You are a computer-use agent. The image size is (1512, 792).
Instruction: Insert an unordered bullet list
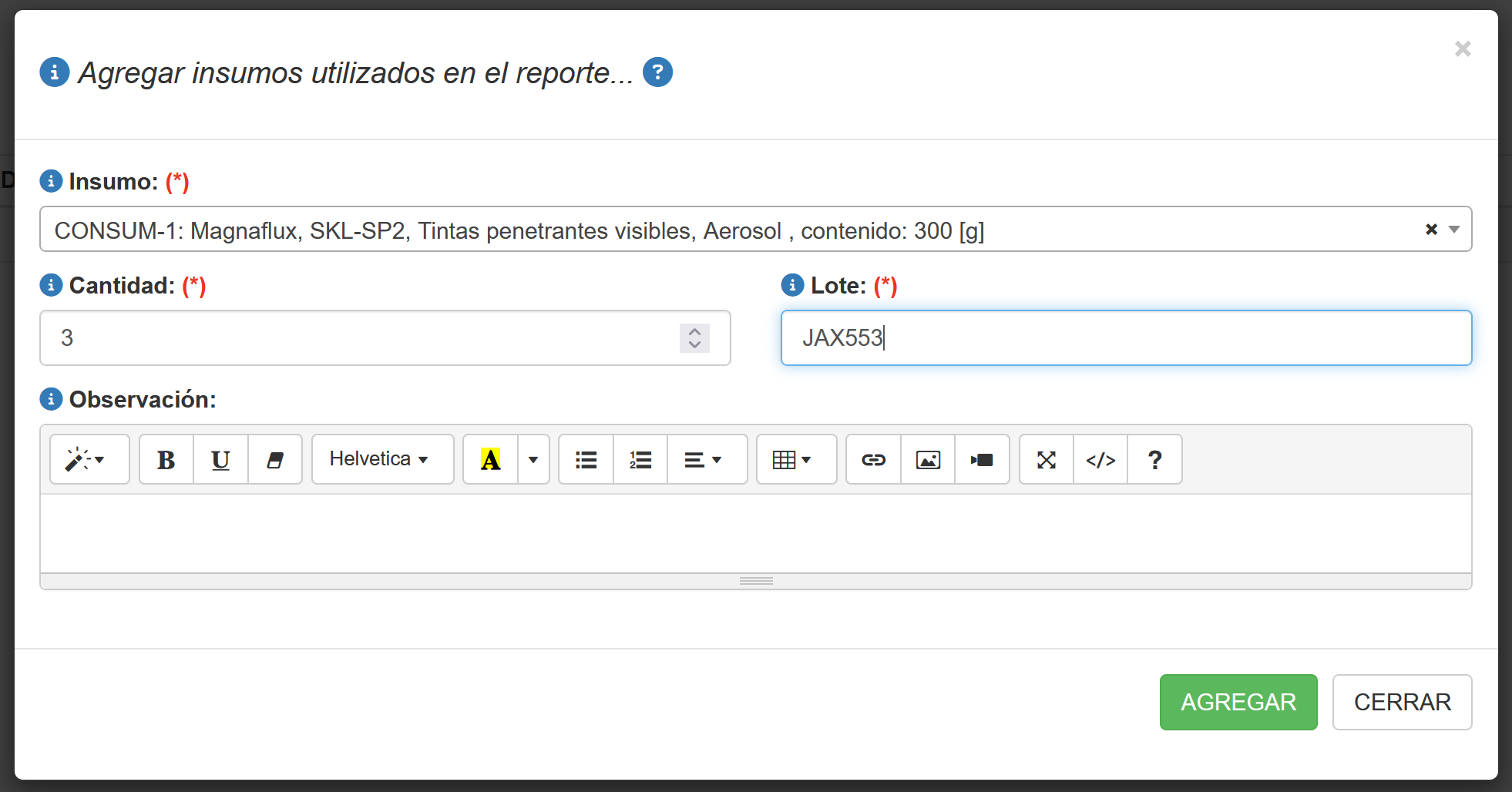point(586,460)
